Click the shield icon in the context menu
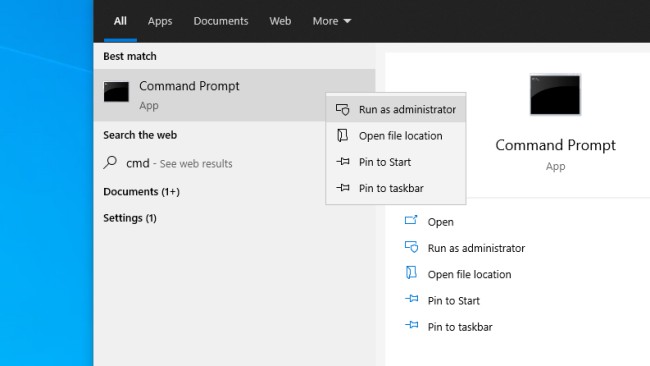 (x=343, y=109)
